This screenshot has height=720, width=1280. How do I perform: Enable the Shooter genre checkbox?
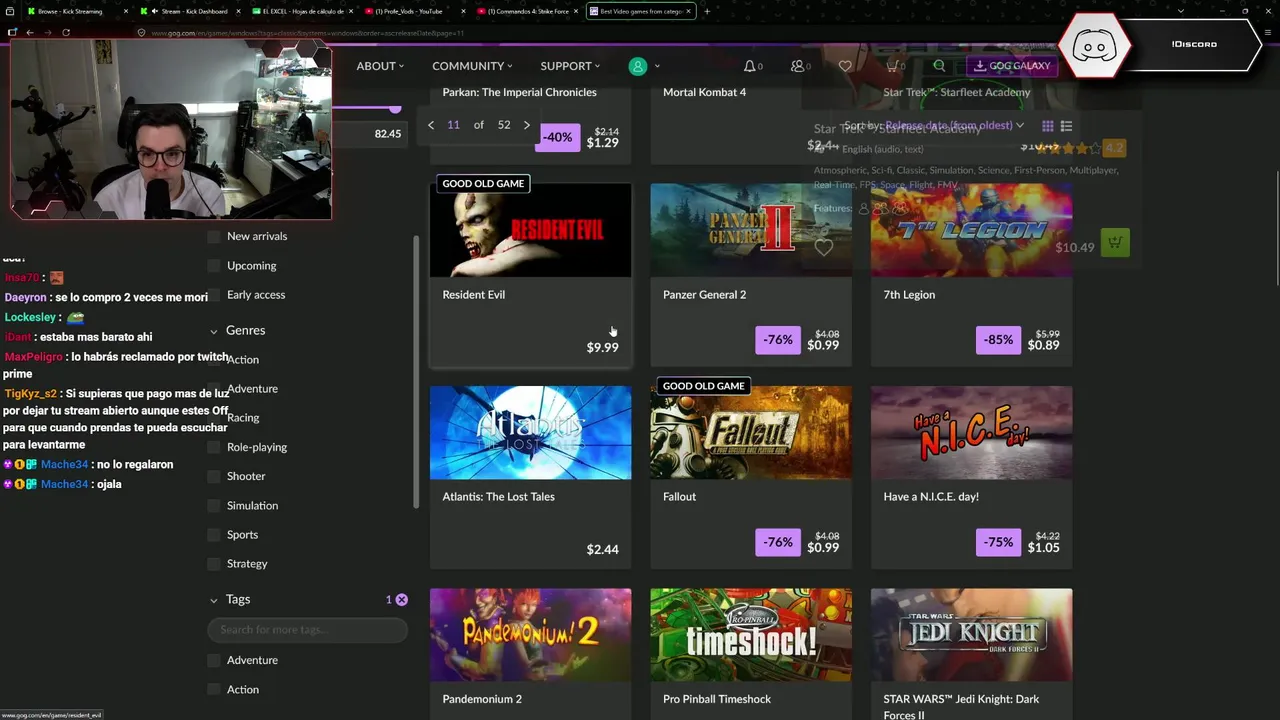[x=213, y=476]
